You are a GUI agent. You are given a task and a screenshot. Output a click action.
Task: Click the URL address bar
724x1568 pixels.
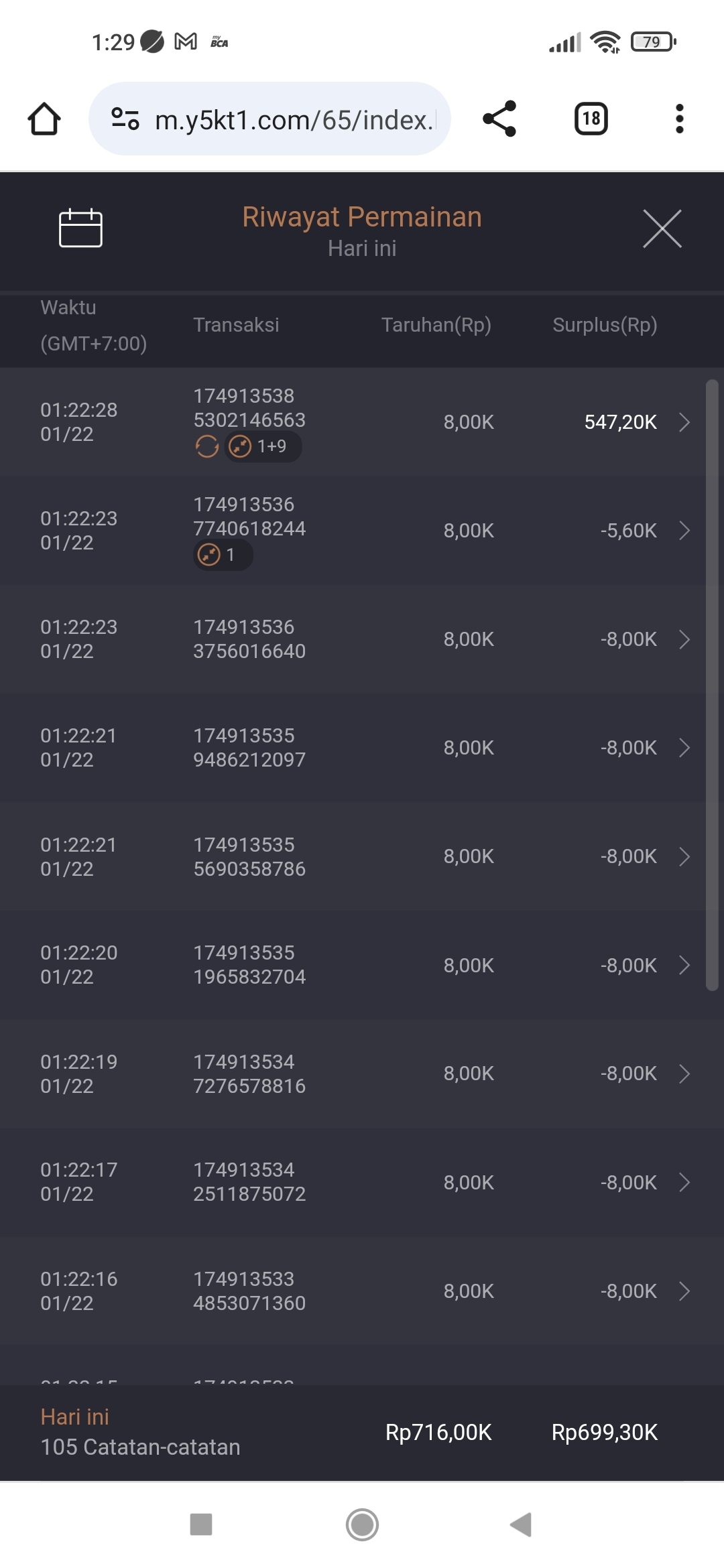[295, 119]
